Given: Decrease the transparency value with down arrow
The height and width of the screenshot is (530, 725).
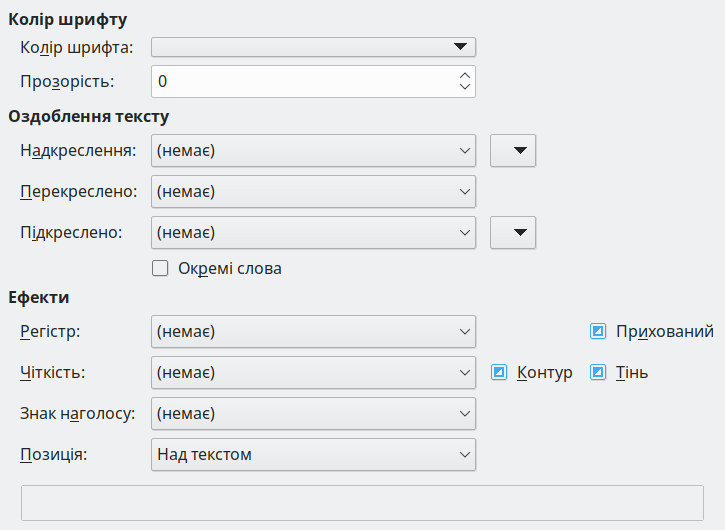Looking at the screenshot, I should click(x=464, y=87).
